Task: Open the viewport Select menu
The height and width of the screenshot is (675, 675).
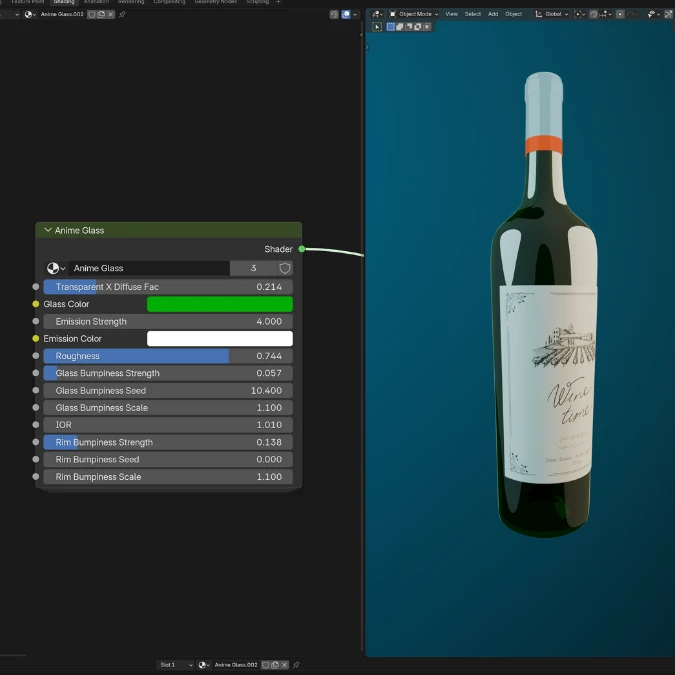Action: click(x=473, y=14)
